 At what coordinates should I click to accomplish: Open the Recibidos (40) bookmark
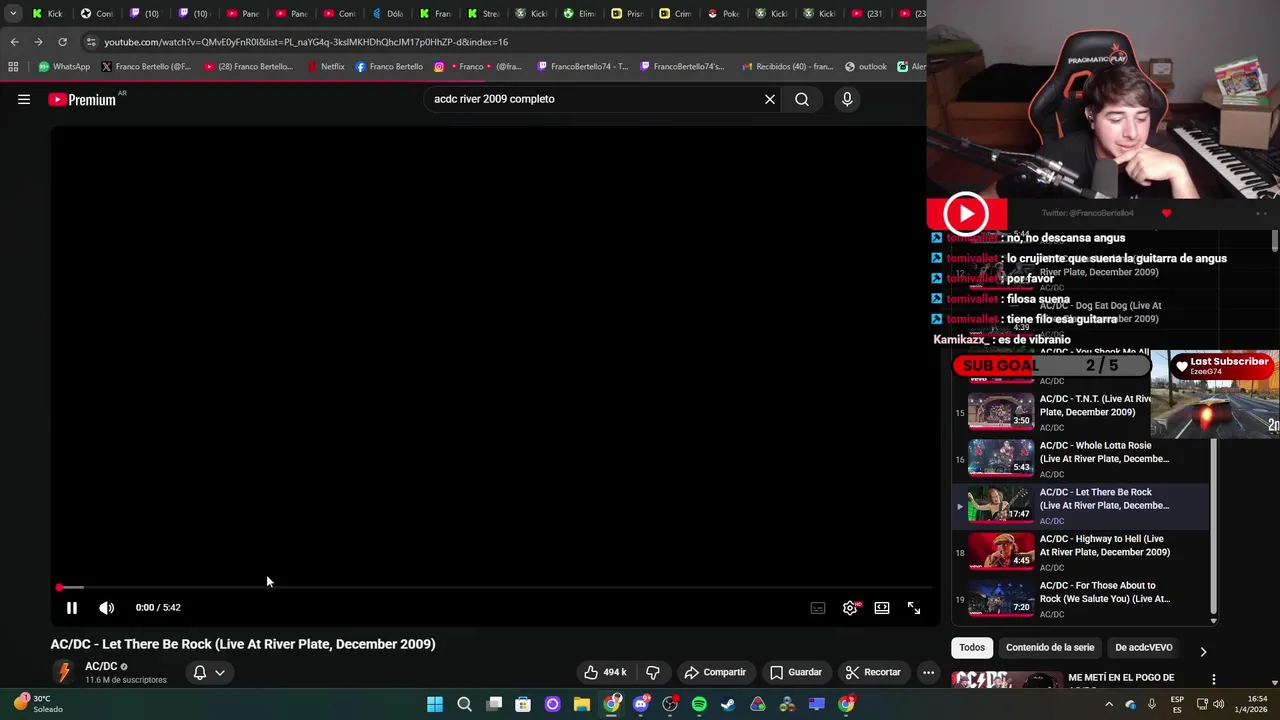(x=787, y=67)
